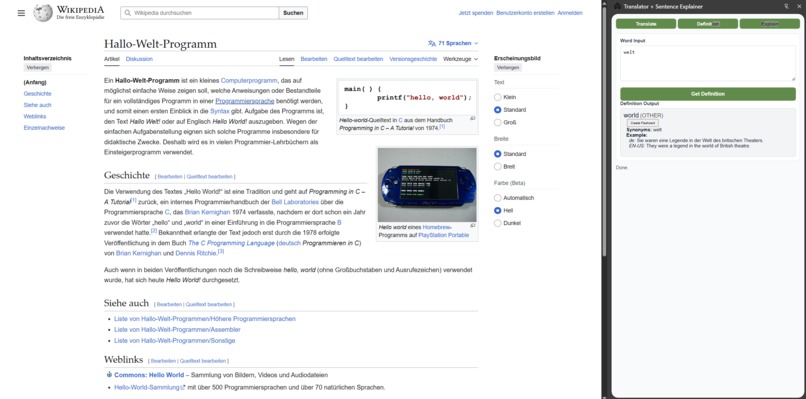Choose Hell color mode
The height and width of the screenshot is (399, 806).
pos(497,211)
